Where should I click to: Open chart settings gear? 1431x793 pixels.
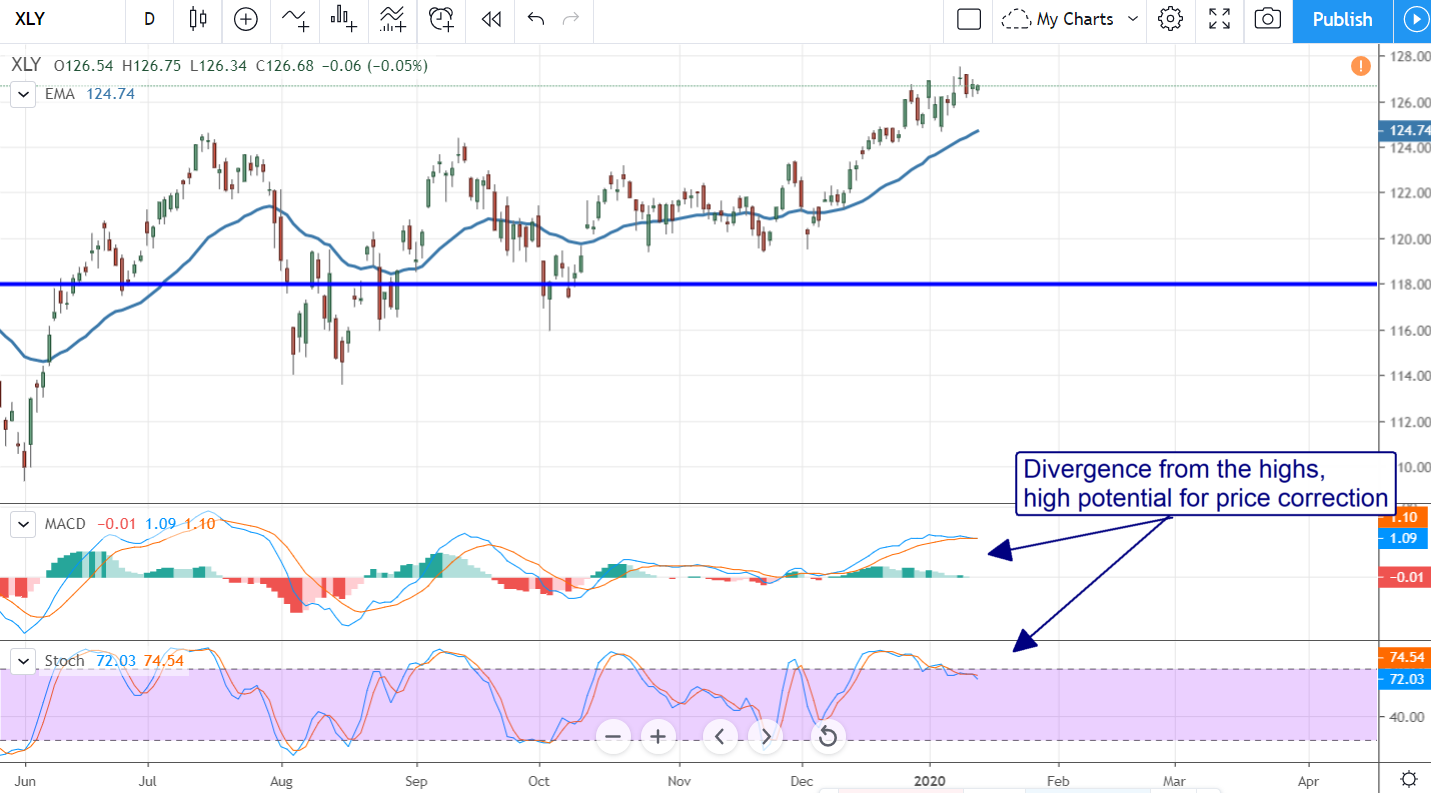point(1171,19)
